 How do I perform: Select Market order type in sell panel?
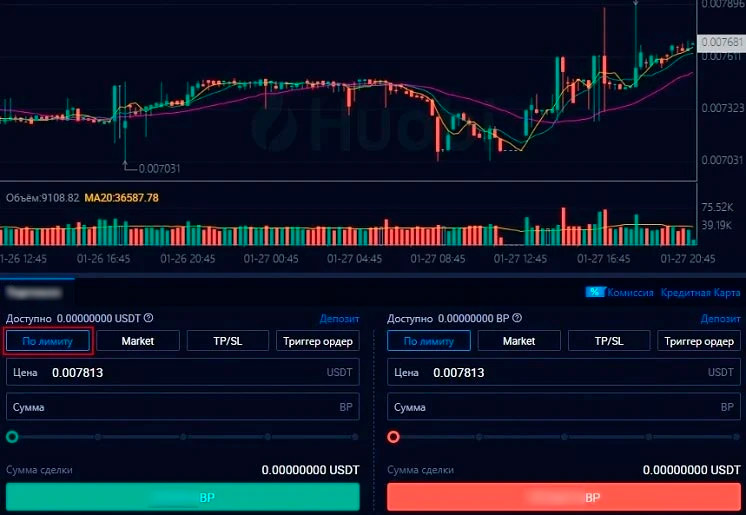pos(518,341)
